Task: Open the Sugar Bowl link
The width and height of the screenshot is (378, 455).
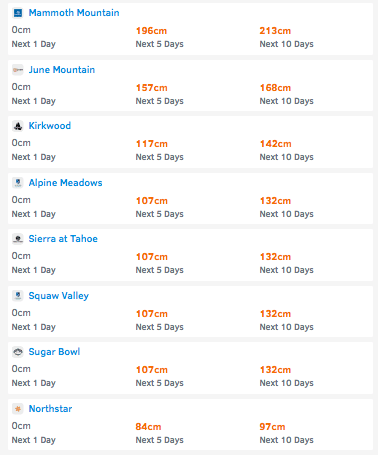Action: (x=54, y=352)
